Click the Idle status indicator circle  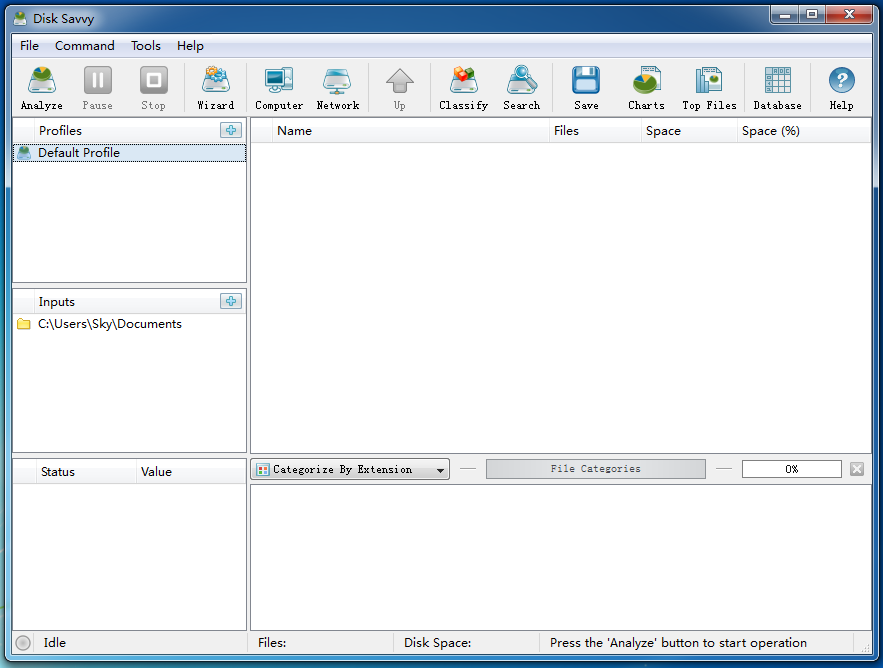[23, 643]
